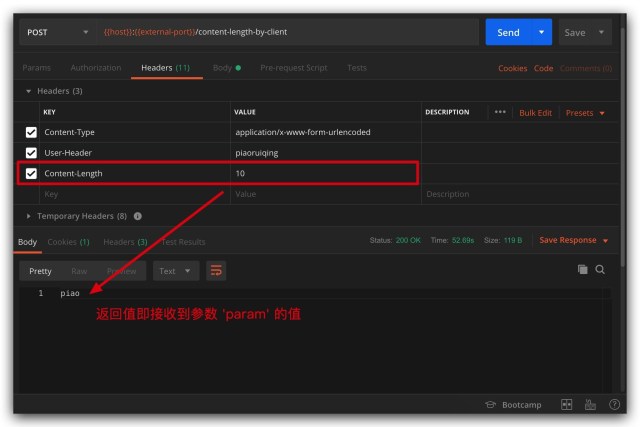Open the Save dropdown arrow
640x427 pixels.
(601, 32)
